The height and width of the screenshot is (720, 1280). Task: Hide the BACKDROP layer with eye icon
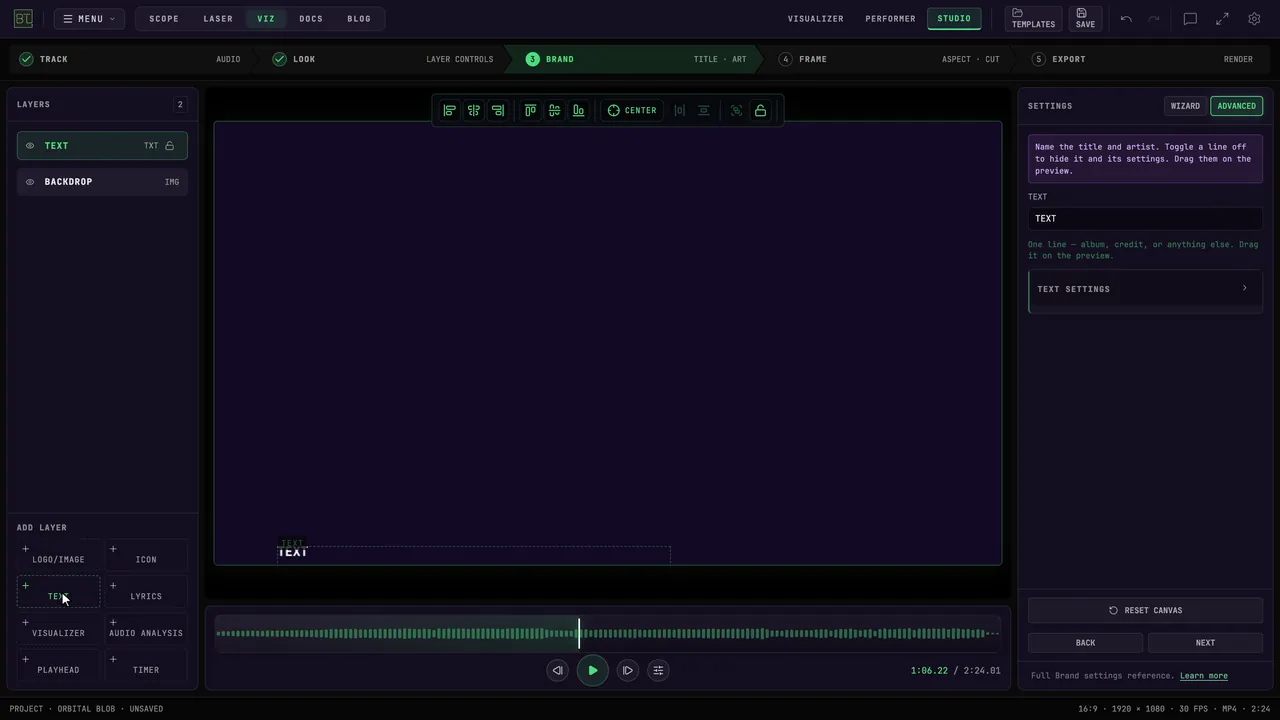point(30,182)
